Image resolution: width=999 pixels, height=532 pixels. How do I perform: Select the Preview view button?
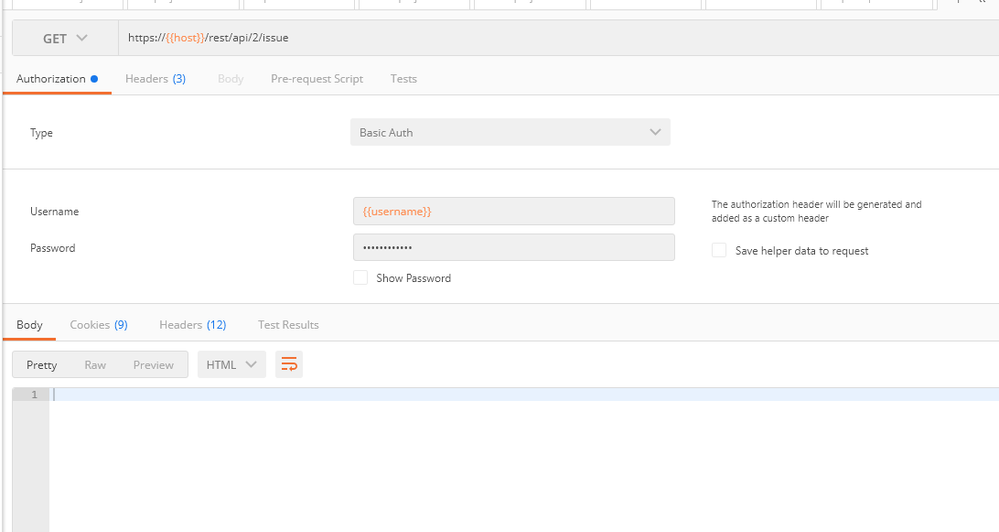tap(154, 365)
